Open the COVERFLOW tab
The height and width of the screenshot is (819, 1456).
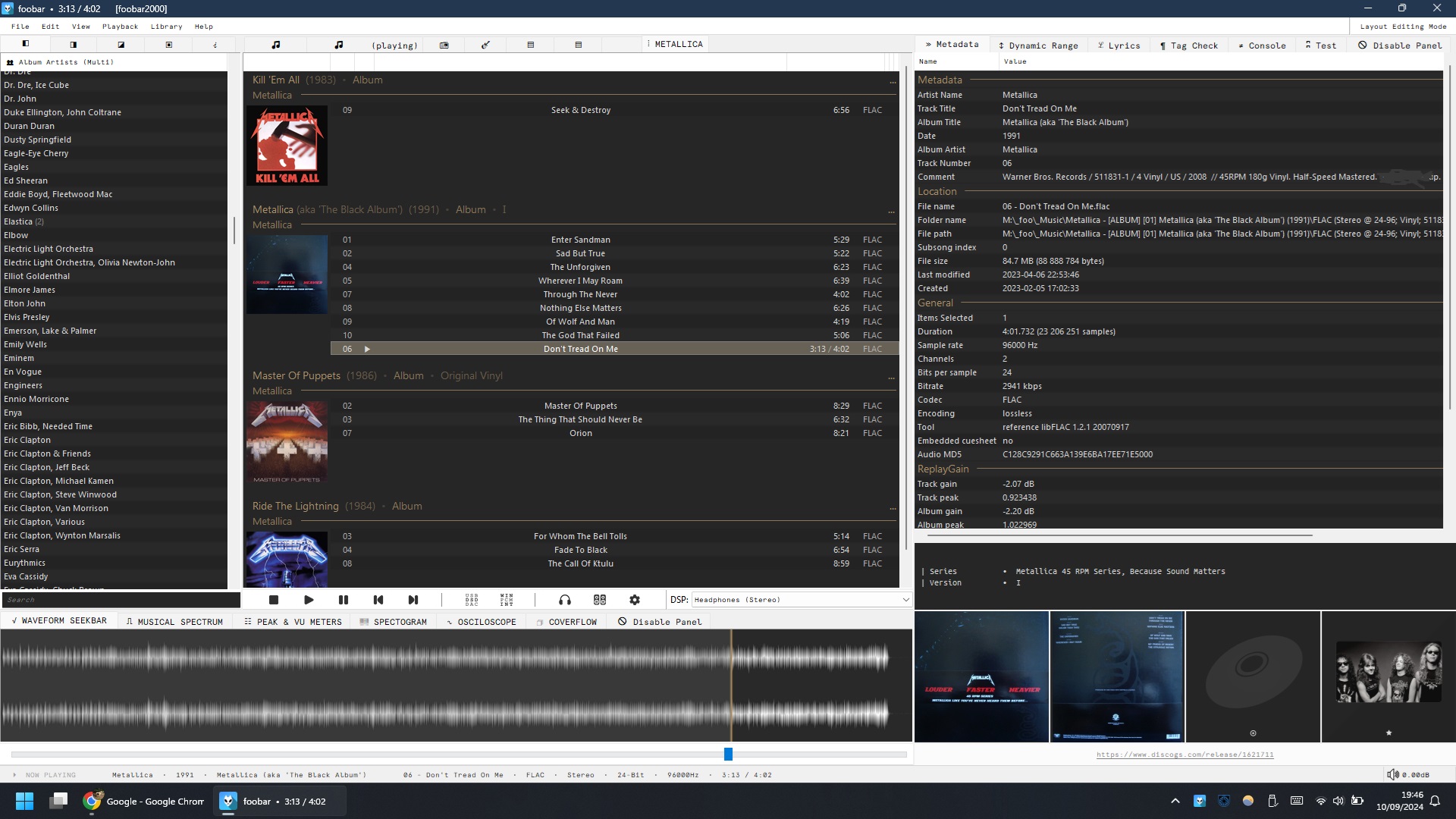click(x=566, y=622)
